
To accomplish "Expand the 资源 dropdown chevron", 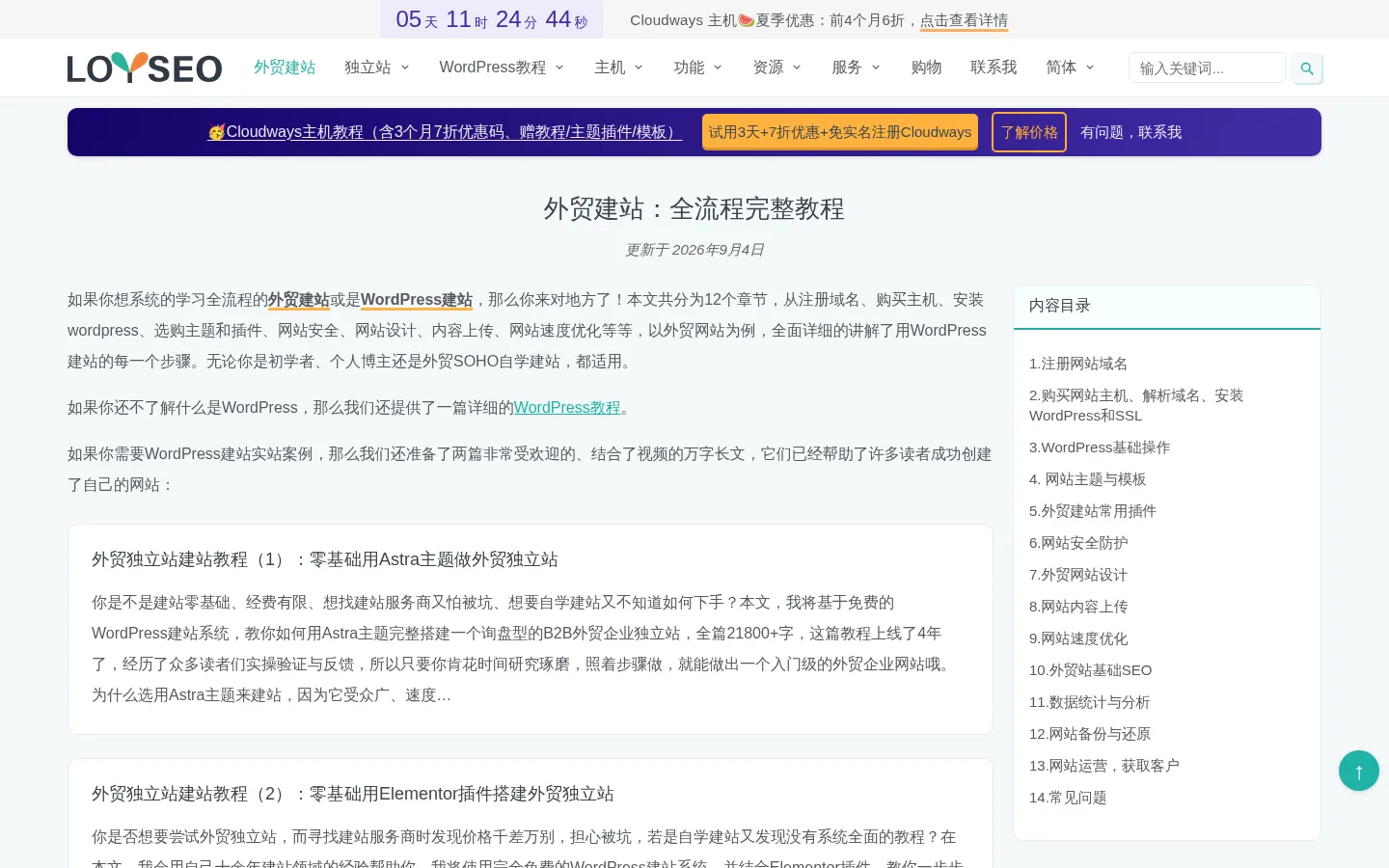I will [x=797, y=68].
